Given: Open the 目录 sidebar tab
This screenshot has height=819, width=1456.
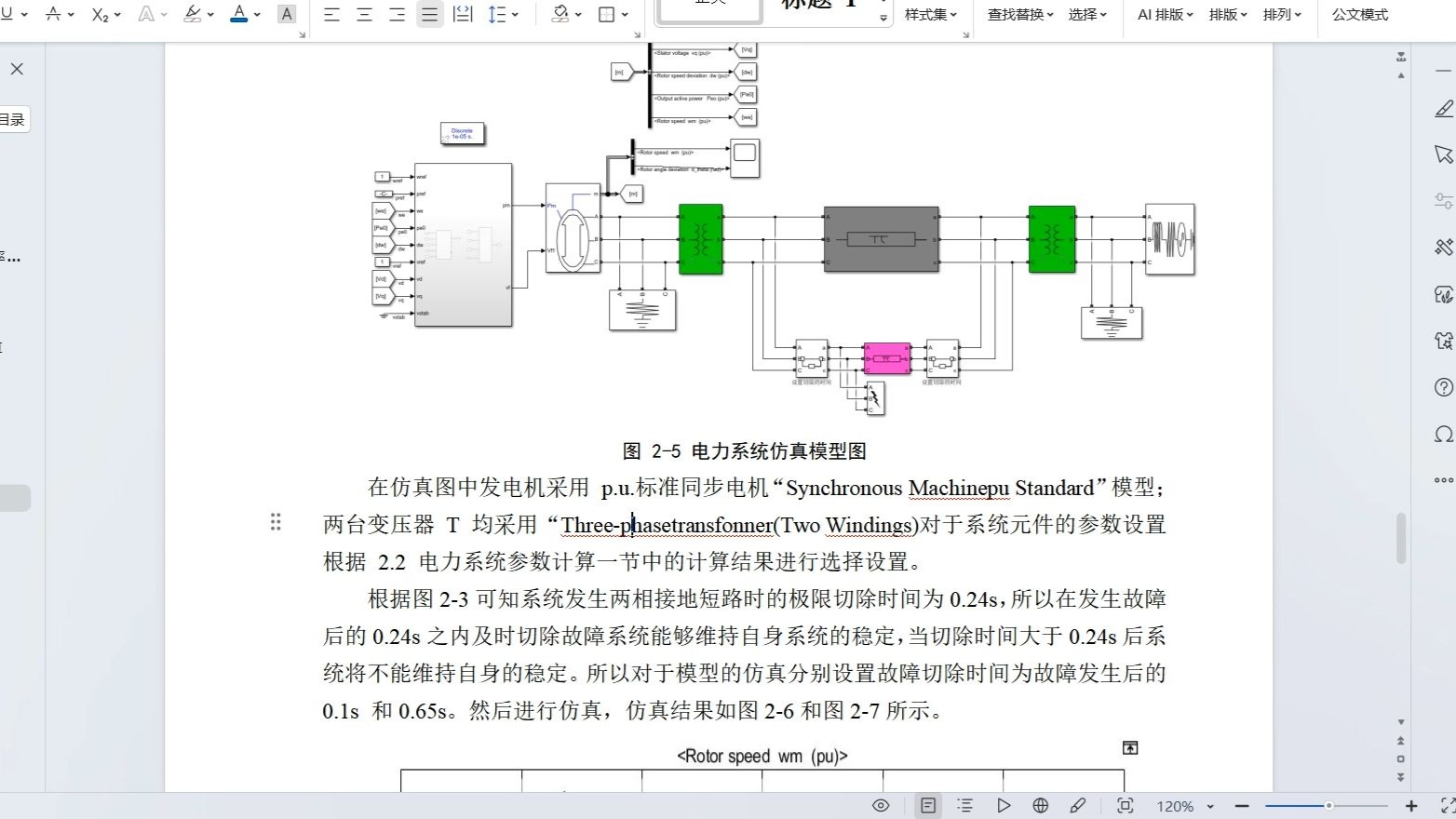Looking at the screenshot, I should point(11,118).
